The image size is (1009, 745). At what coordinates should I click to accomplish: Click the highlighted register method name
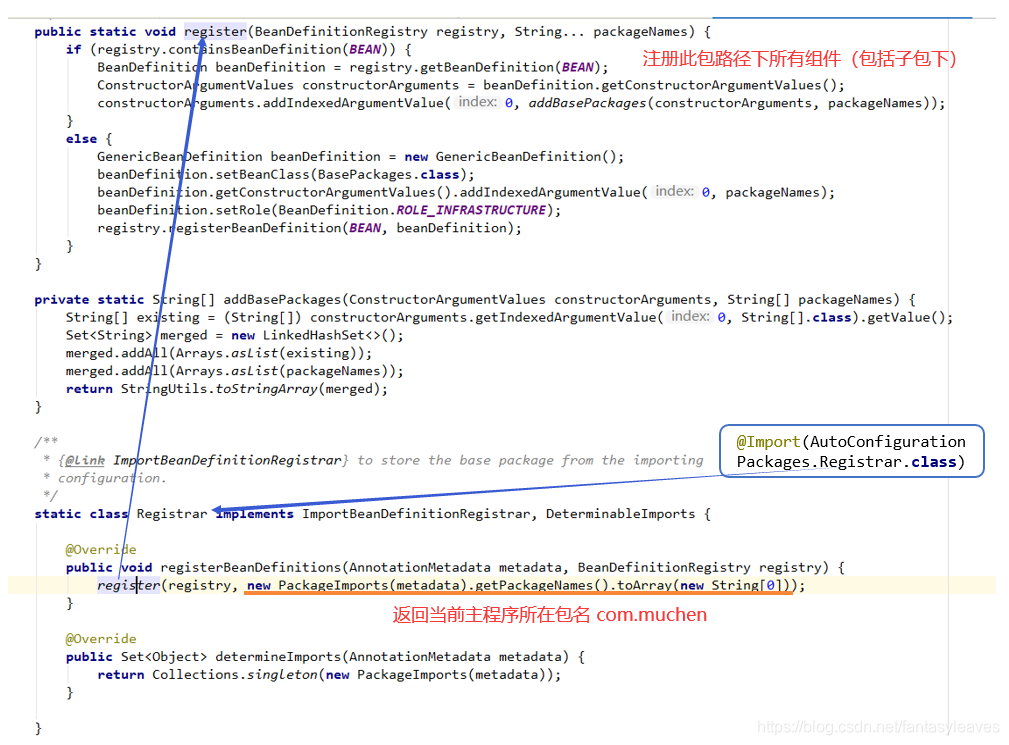coord(214,31)
